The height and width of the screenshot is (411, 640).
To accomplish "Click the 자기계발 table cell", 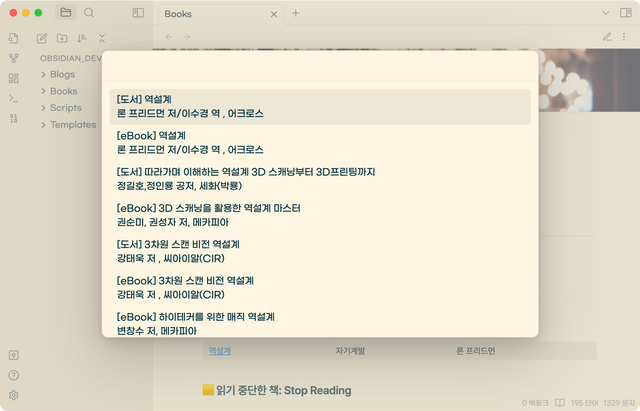I will [350, 351].
